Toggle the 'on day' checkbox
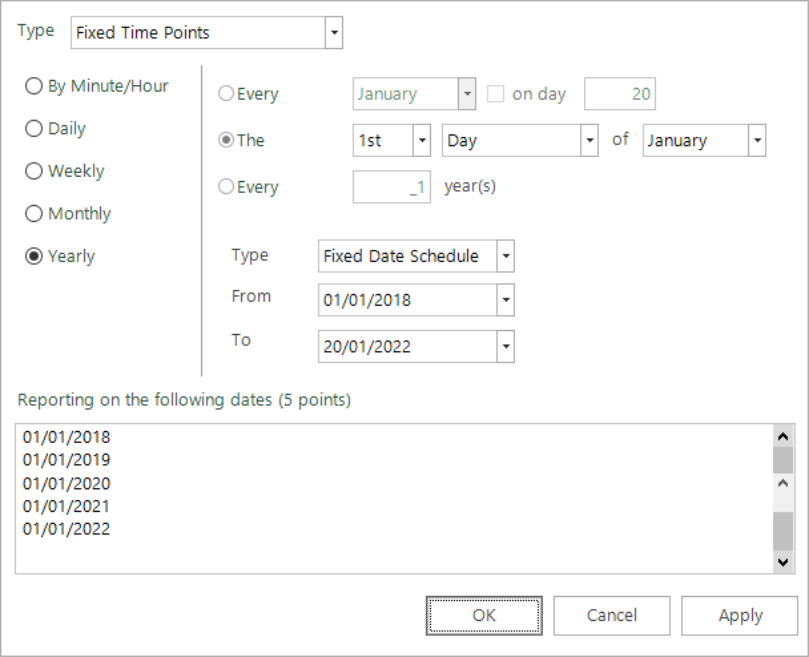The height and width of the screenshot is (657, 809). (x=495, y=94)
